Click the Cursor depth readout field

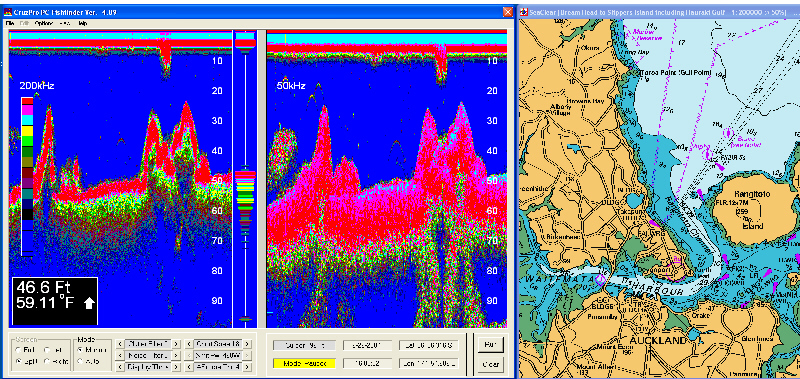tap(304, 345)
